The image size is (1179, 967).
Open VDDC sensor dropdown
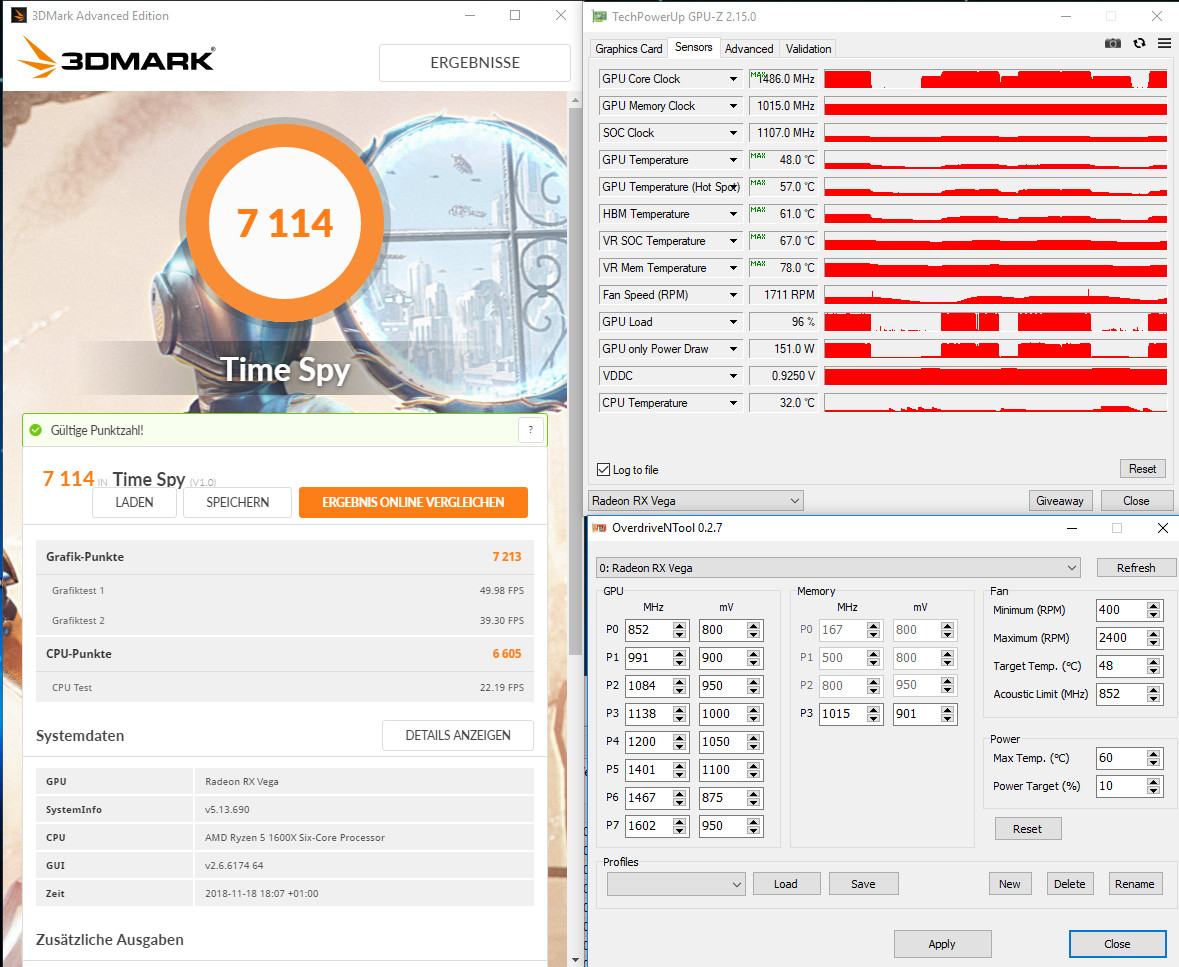pos(733,376)
